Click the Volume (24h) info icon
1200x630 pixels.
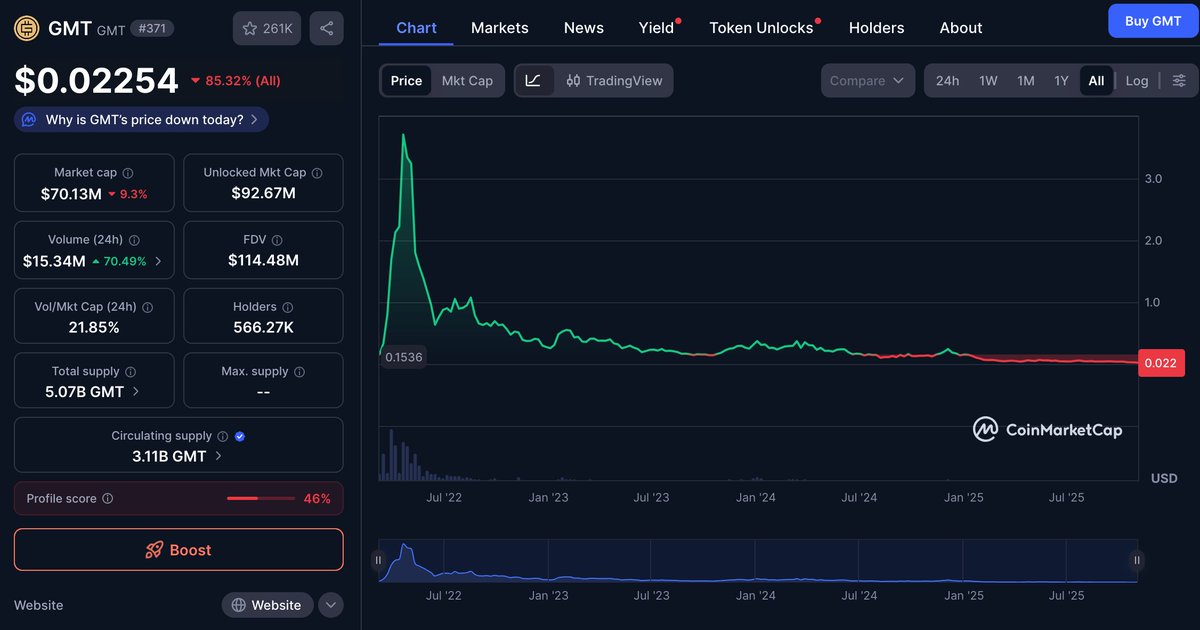134,241
